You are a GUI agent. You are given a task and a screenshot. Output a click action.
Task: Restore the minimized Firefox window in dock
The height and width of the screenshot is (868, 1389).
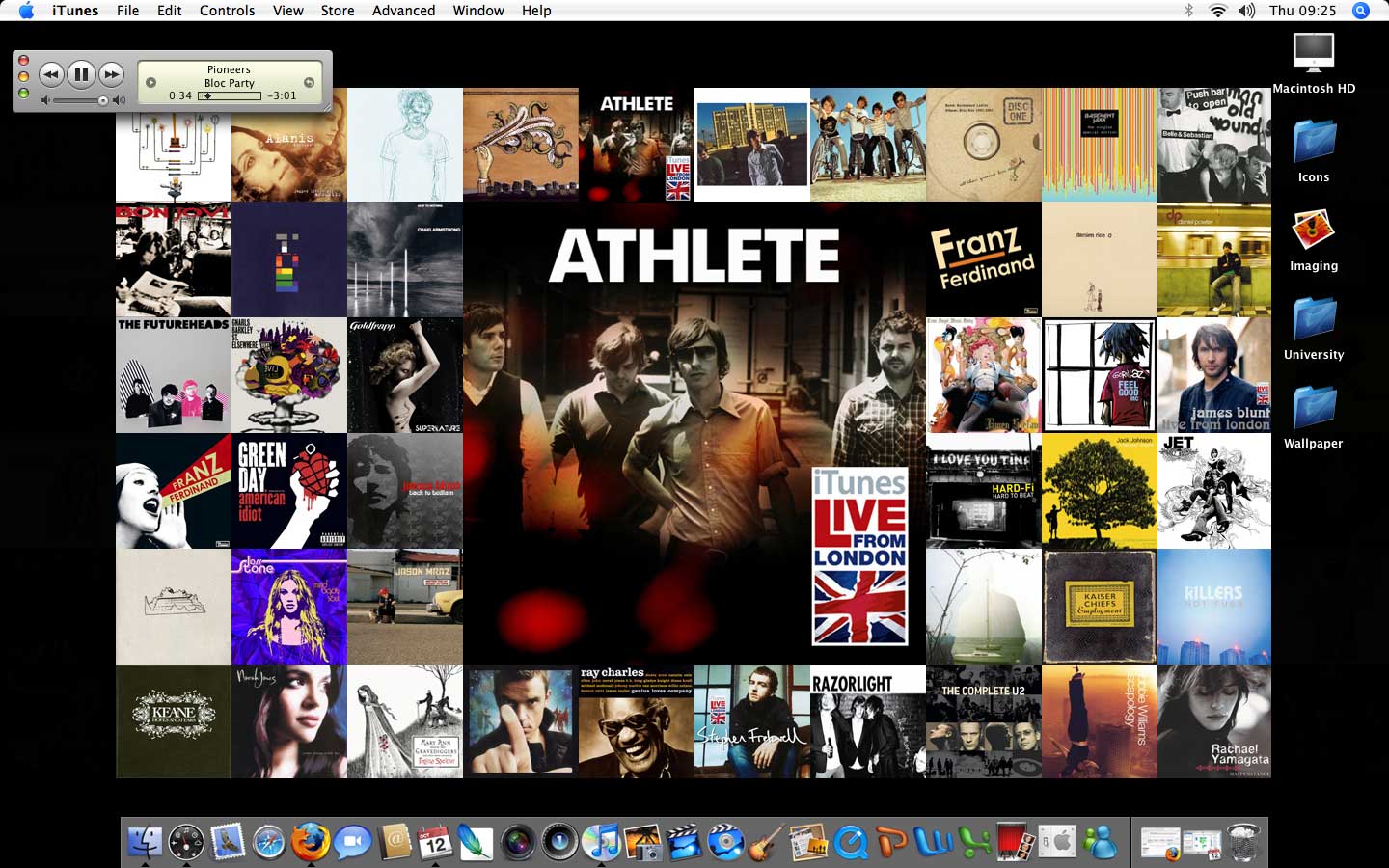click(x=1160, y=843)
